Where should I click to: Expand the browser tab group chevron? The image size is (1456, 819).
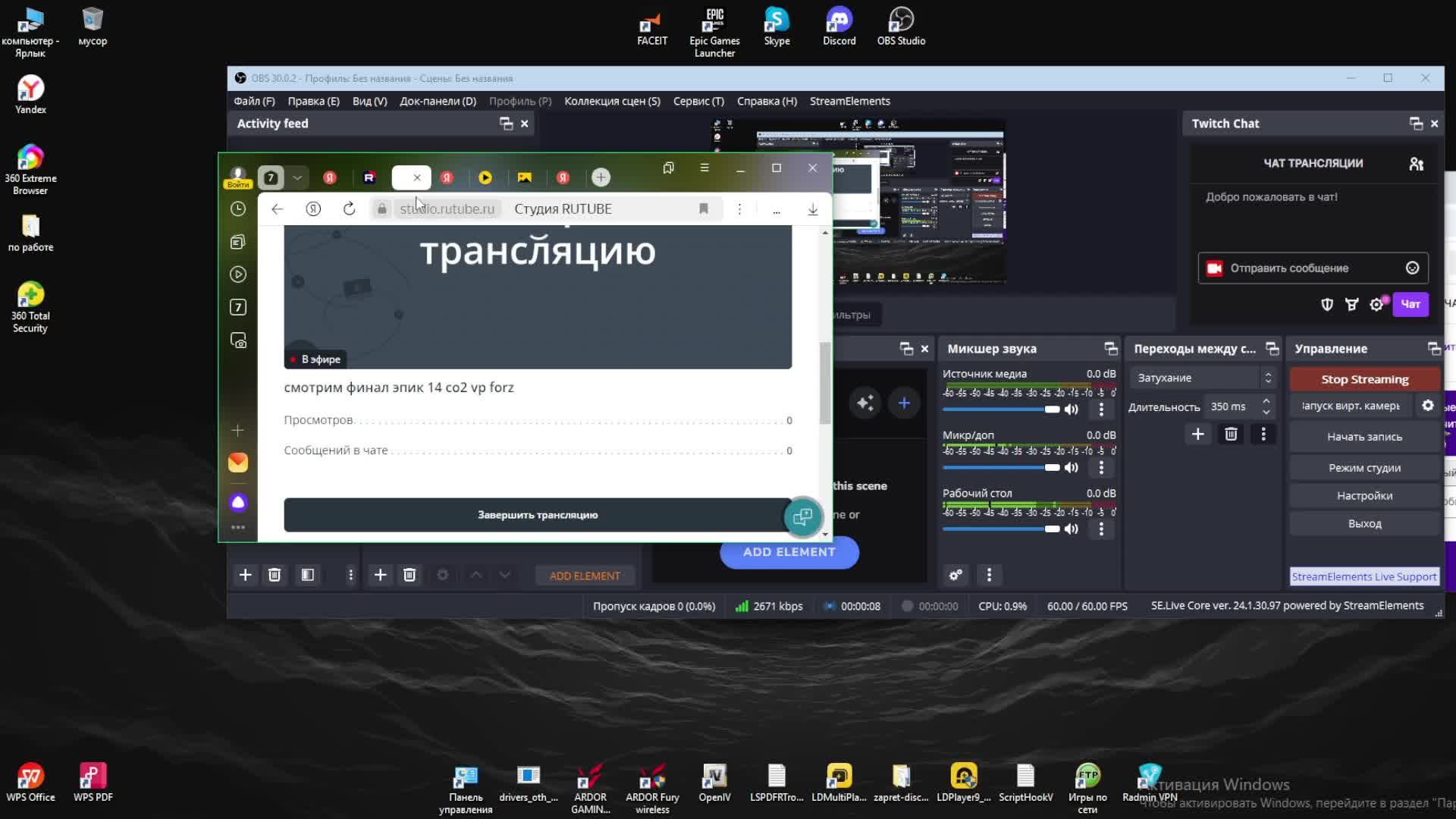pos(297,177)
